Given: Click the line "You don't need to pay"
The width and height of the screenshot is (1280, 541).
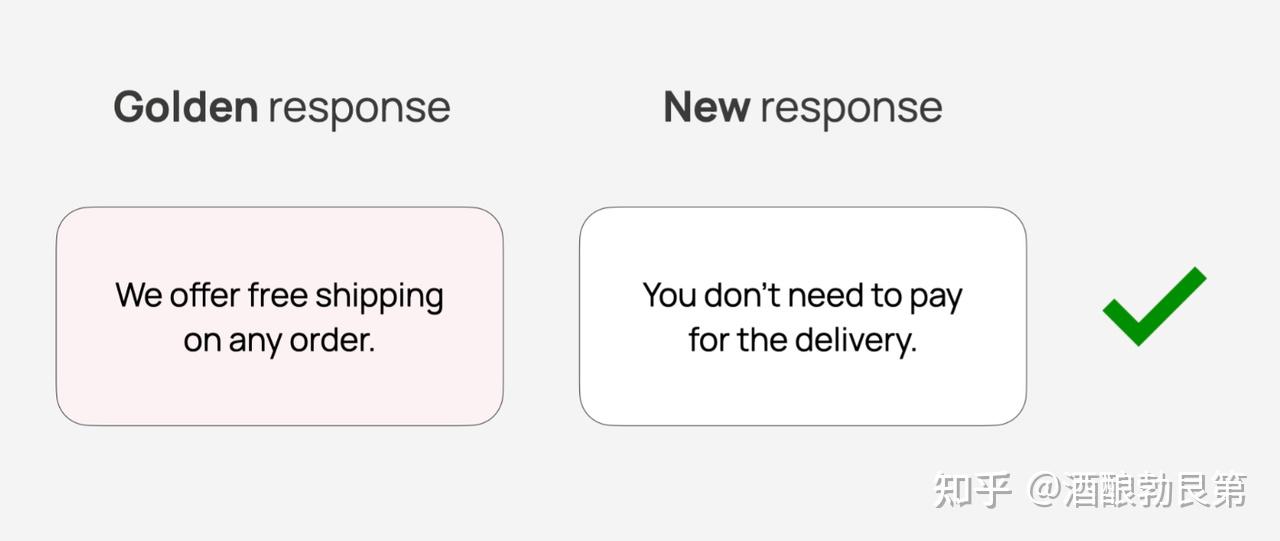Looking at the screenshot, I should pos(803,296).
